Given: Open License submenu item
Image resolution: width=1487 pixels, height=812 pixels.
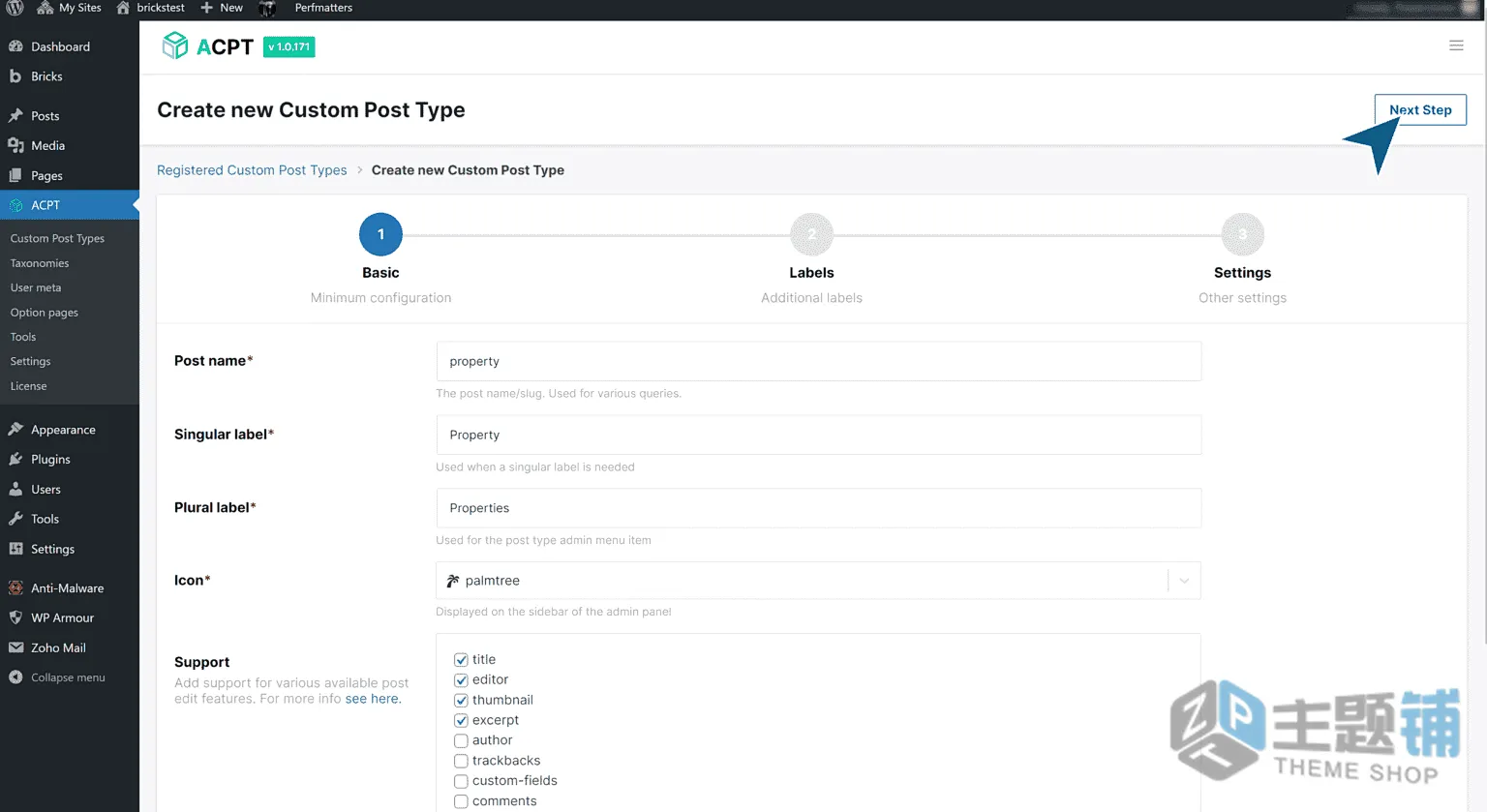Looking at the screenshot, I should [28, 386].
